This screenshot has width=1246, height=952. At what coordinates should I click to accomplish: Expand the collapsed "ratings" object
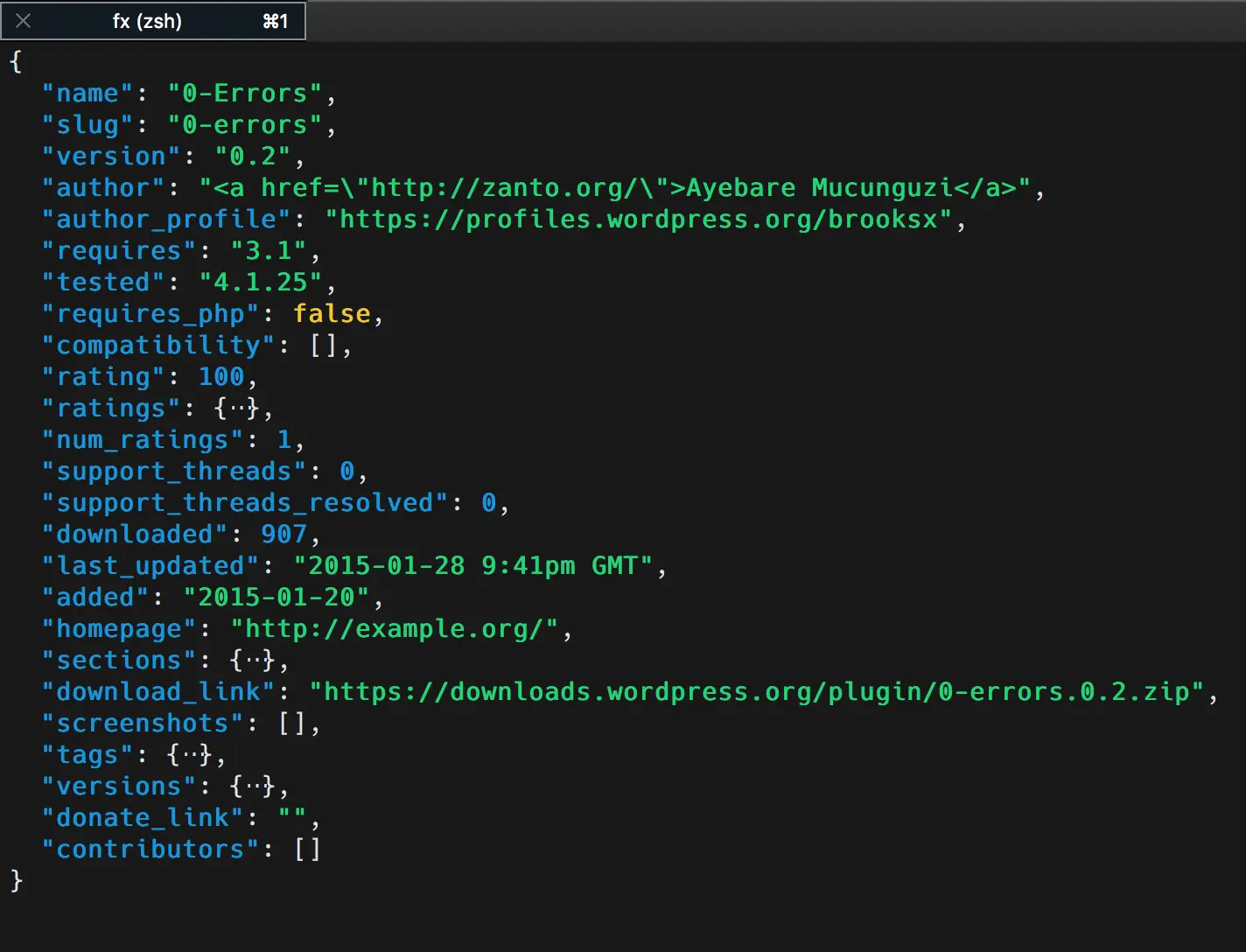click(x=237, y=409)
